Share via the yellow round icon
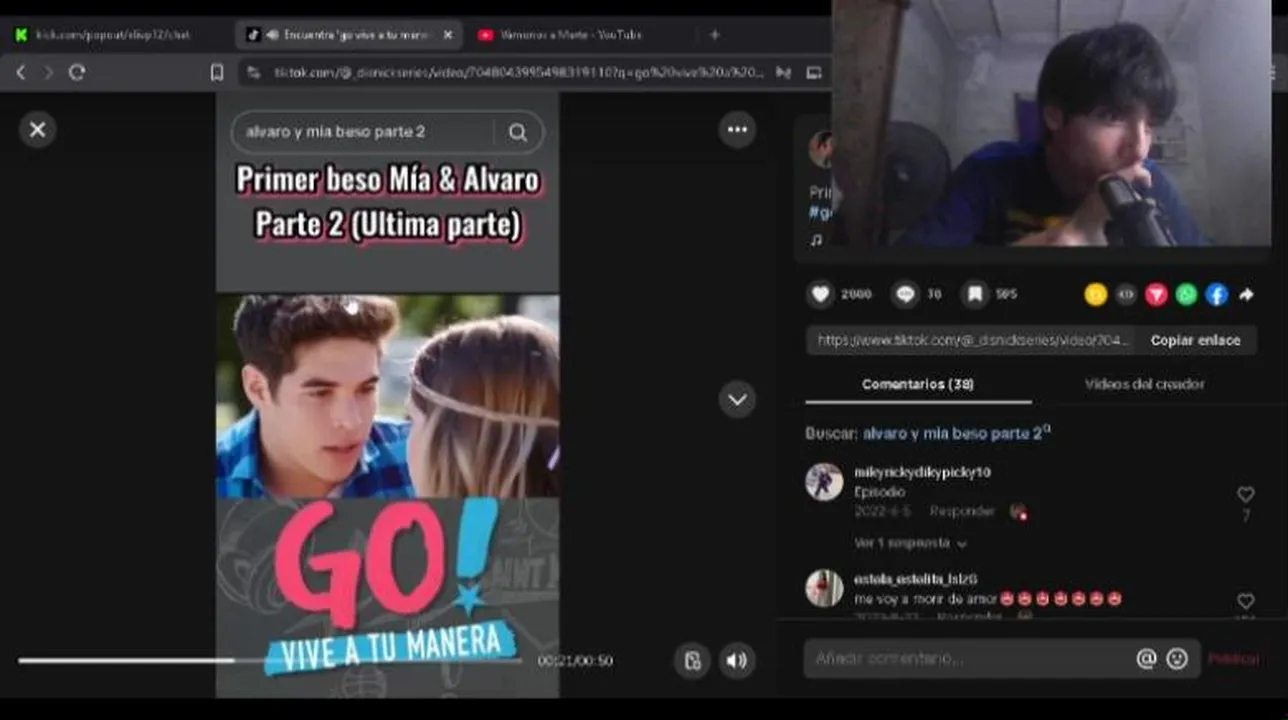This screenshot has width=1288, height=720. tap(1096, 294)
